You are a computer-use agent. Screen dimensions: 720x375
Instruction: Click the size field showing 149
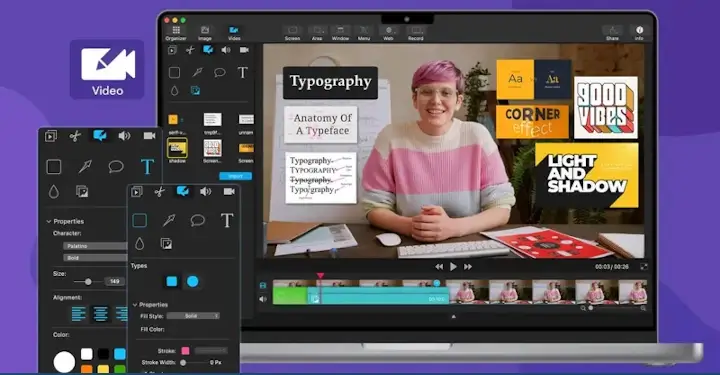(115, 281)
